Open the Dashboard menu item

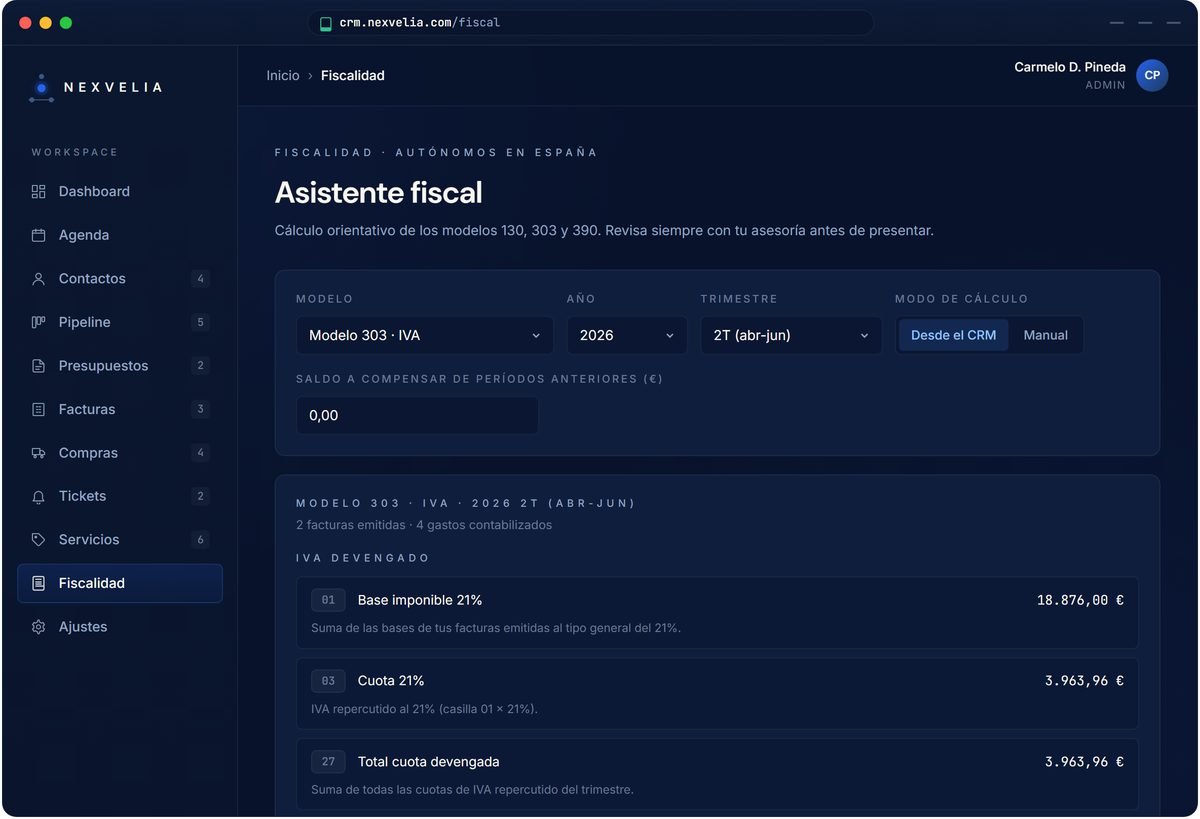click(120, 191)
